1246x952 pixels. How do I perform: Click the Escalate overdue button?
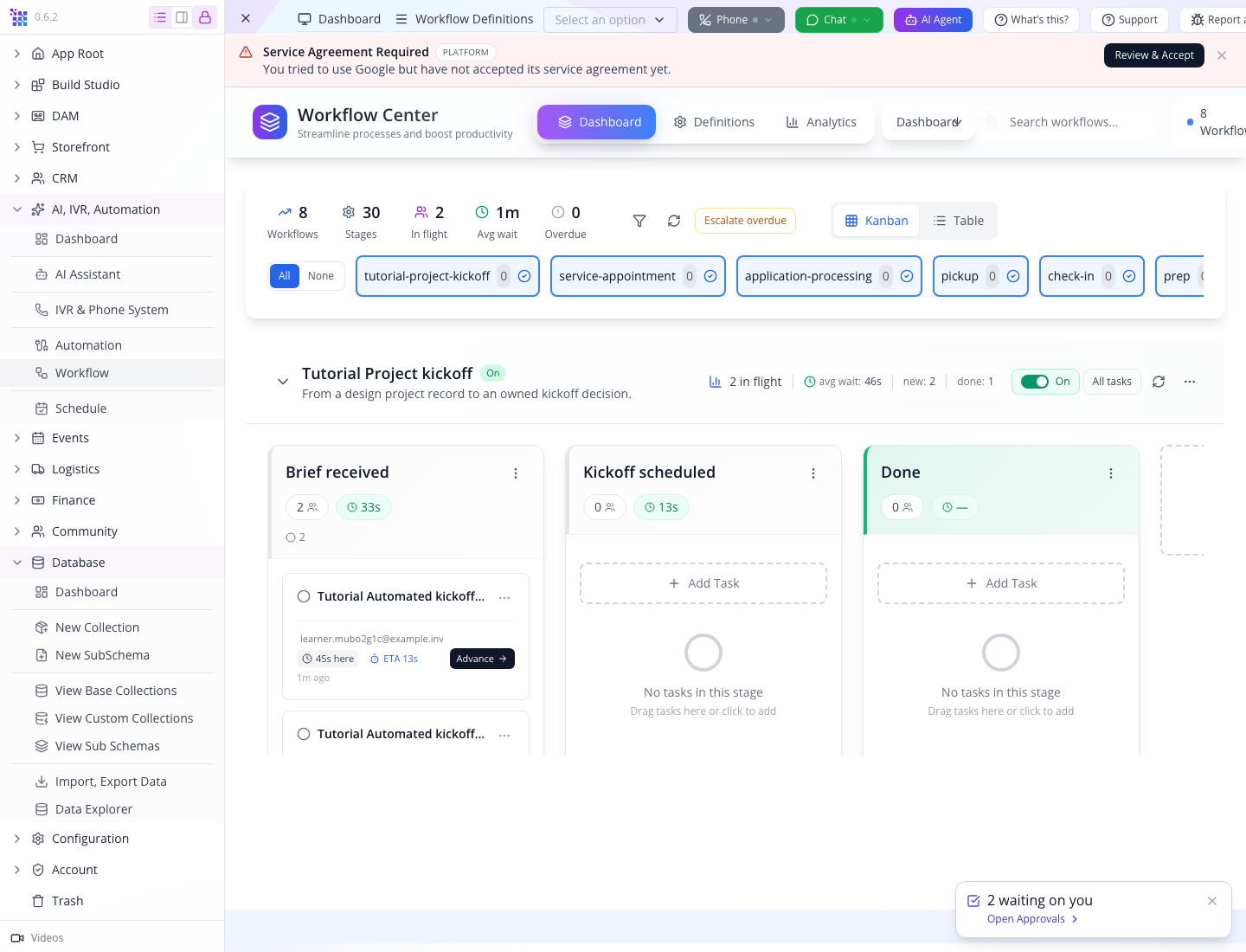pyautogui.click(x=745, y=221)
